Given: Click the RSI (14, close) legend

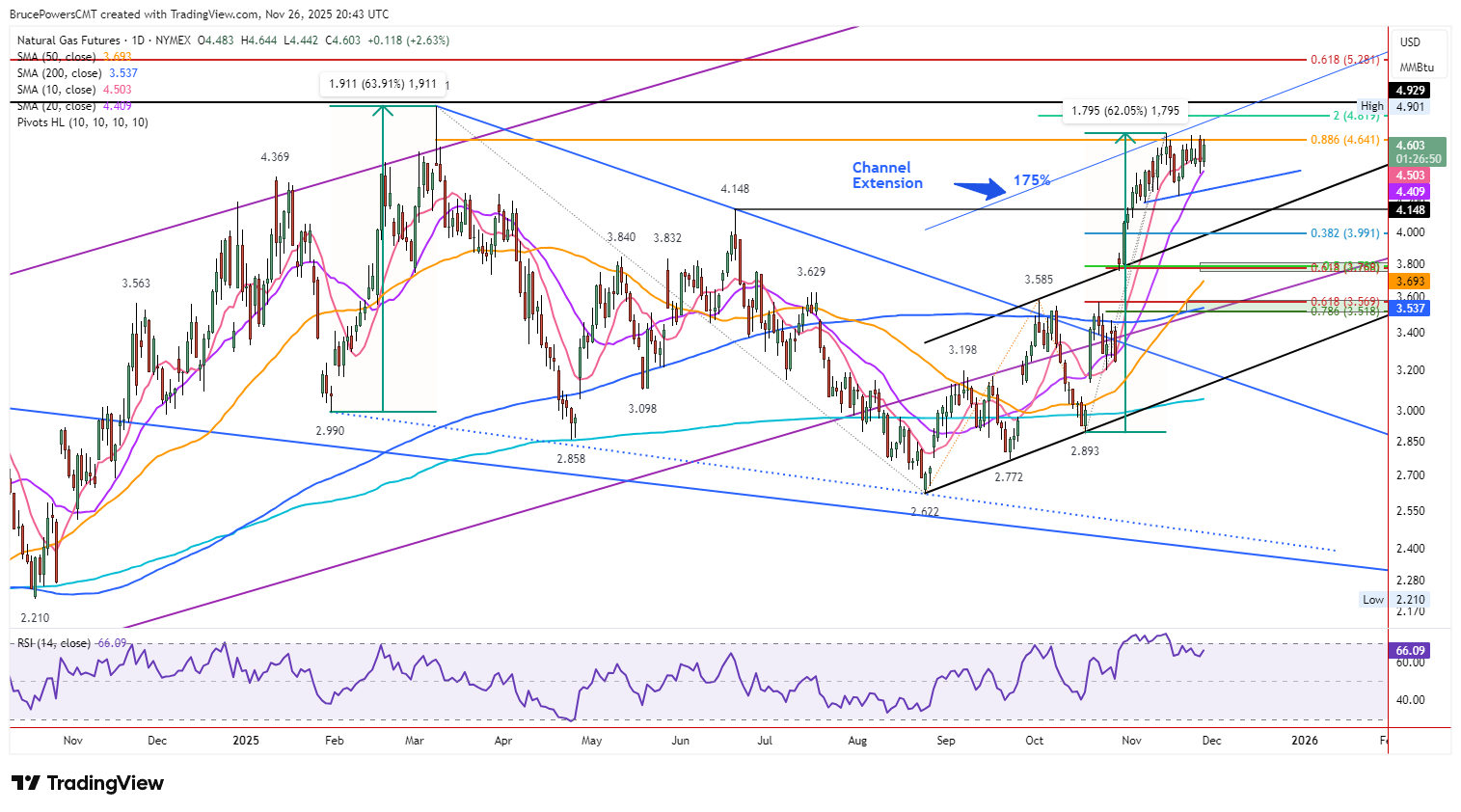Looking at the screenshot, I should click(54, 643).
